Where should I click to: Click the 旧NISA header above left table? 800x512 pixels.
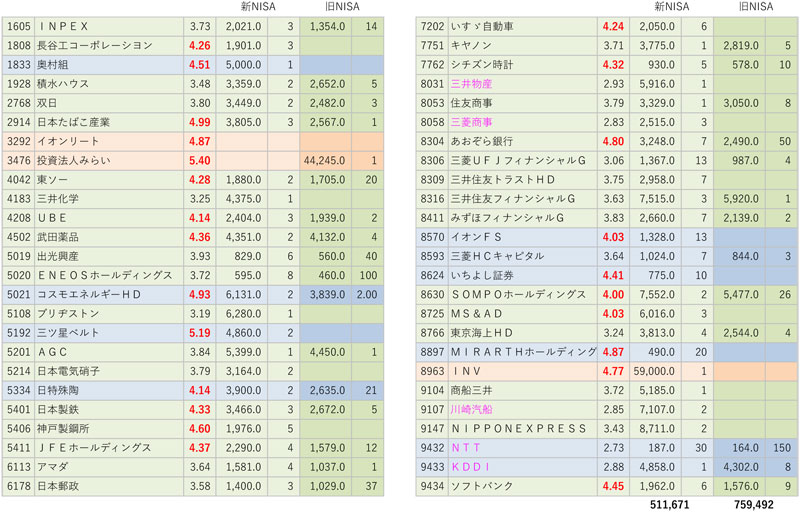[342, 7]
